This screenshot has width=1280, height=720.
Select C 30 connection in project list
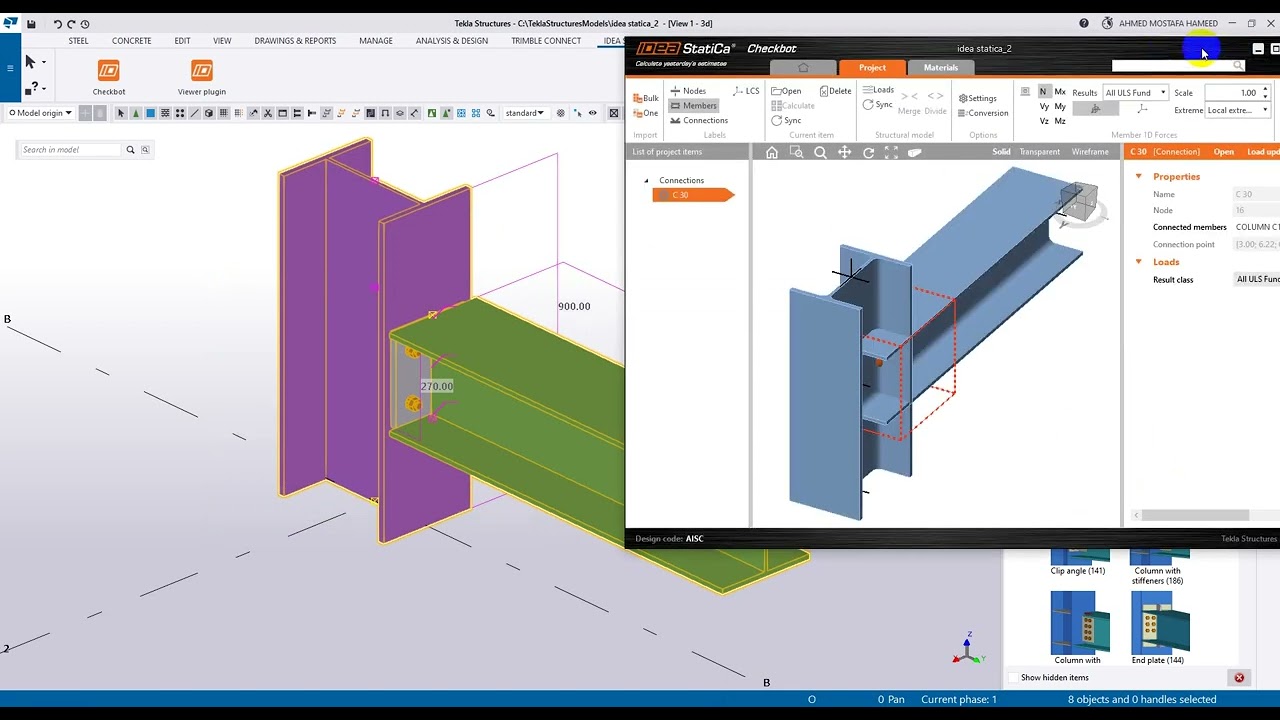pos(693,195)
